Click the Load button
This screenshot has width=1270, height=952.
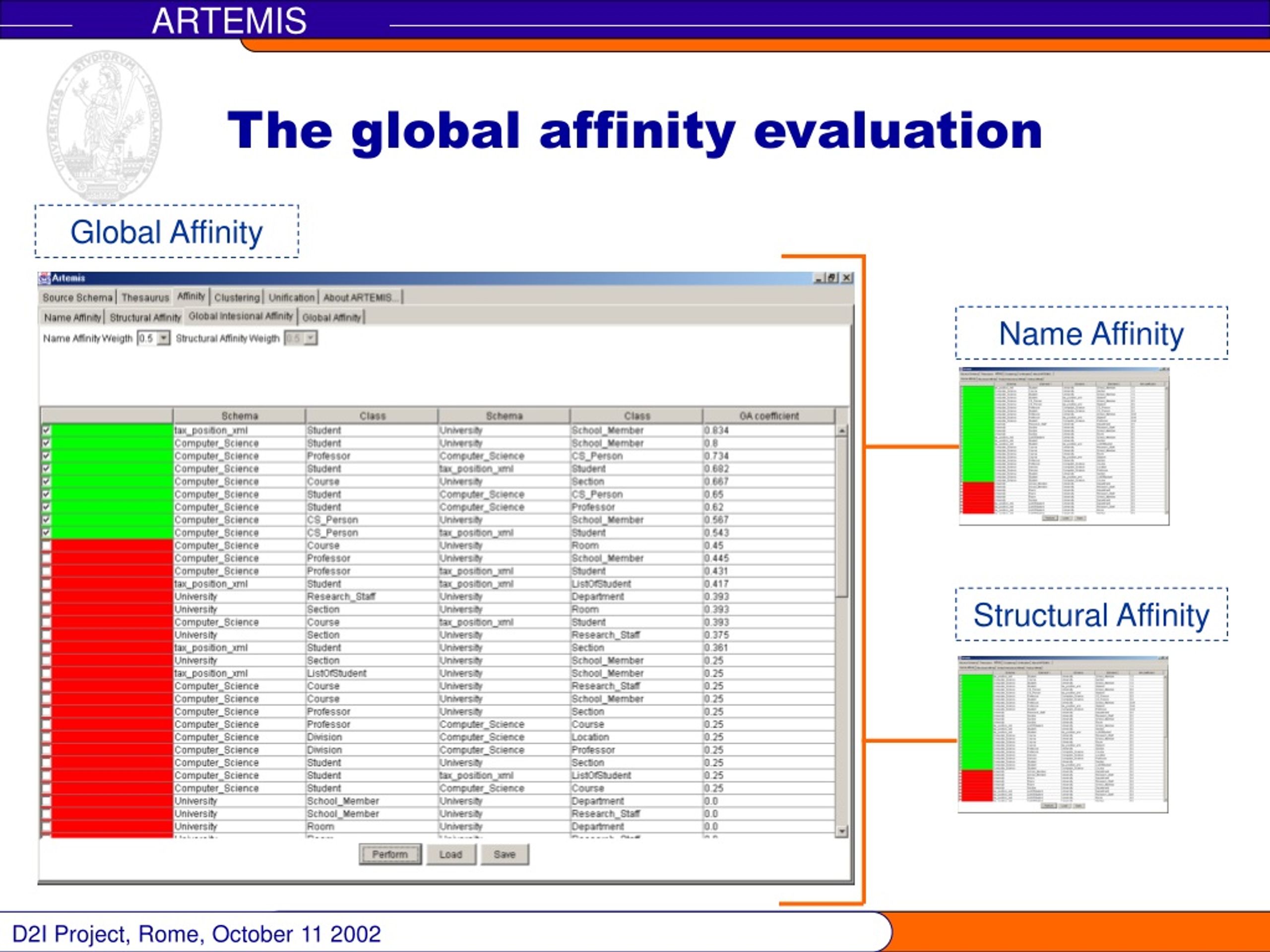451,854
